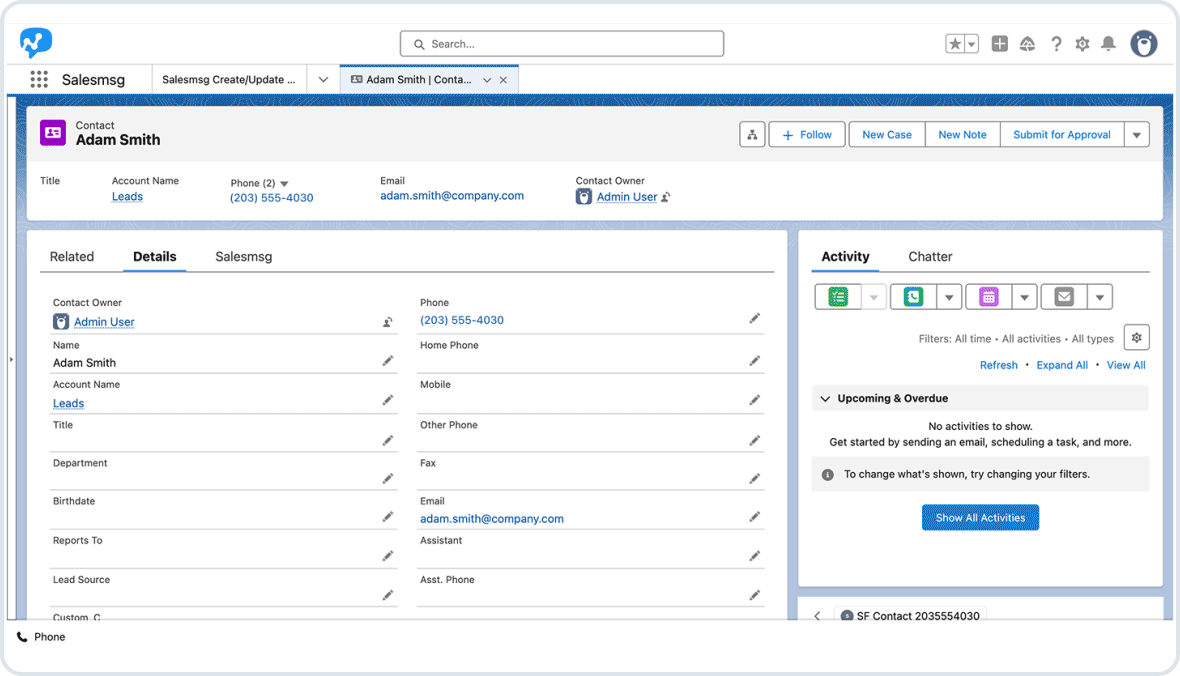Open the Email dropdown arrow
1180x676 pixels.
(1099, 297)
